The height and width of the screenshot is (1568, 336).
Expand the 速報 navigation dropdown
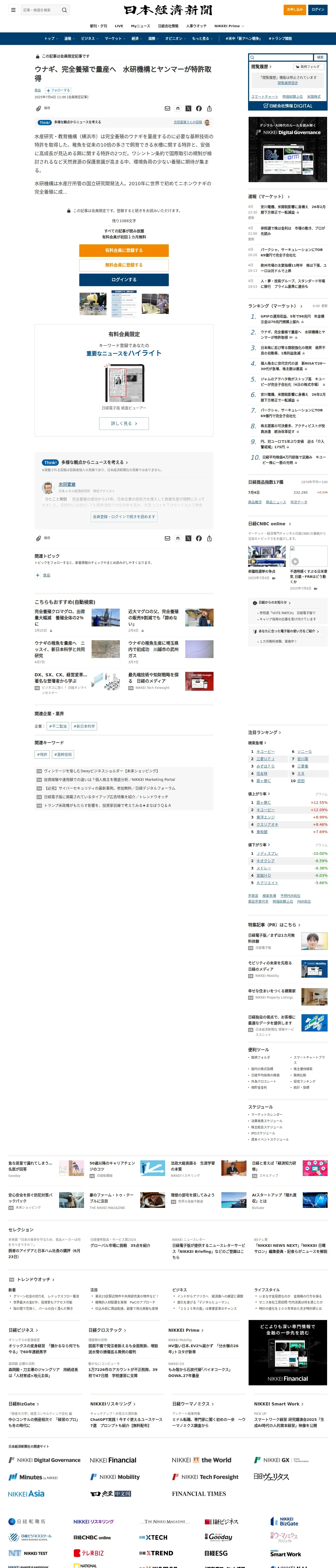70,38
